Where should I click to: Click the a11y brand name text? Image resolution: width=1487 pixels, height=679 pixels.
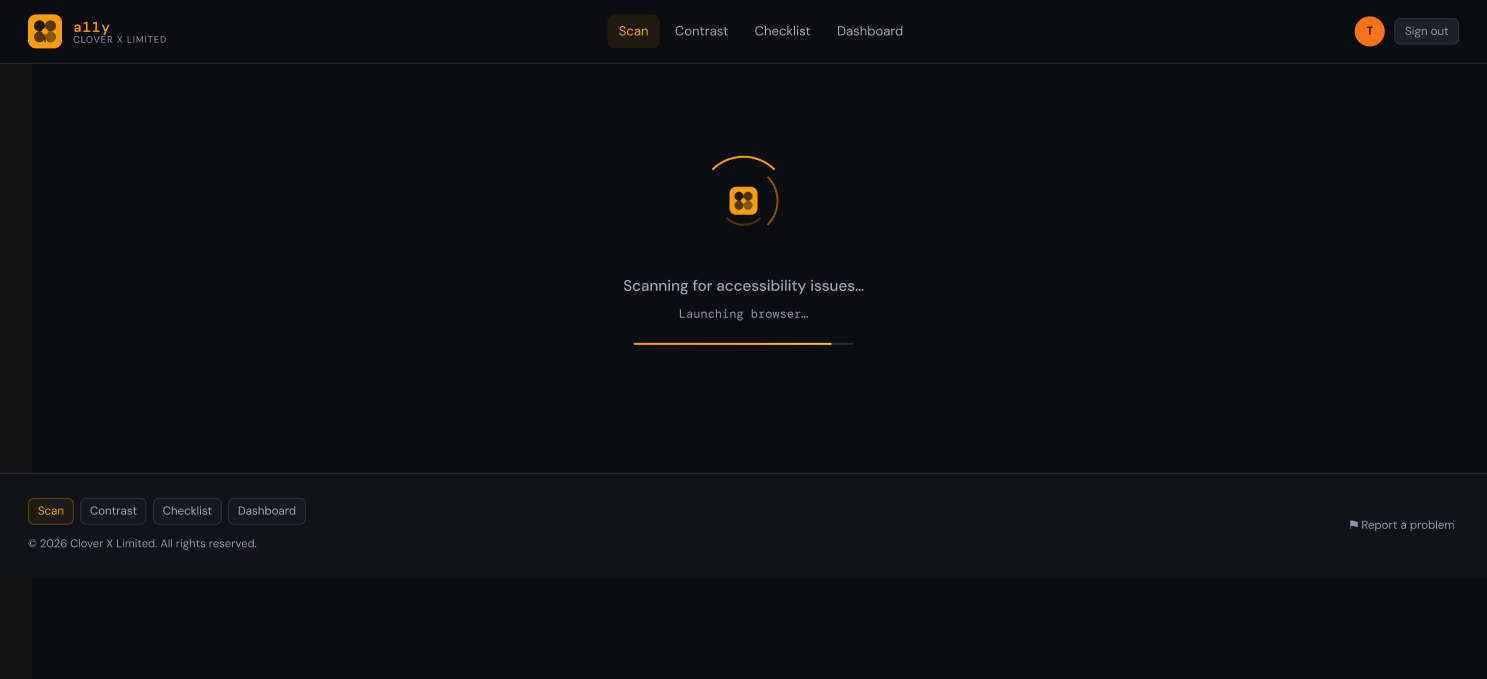tap(91, 27)
